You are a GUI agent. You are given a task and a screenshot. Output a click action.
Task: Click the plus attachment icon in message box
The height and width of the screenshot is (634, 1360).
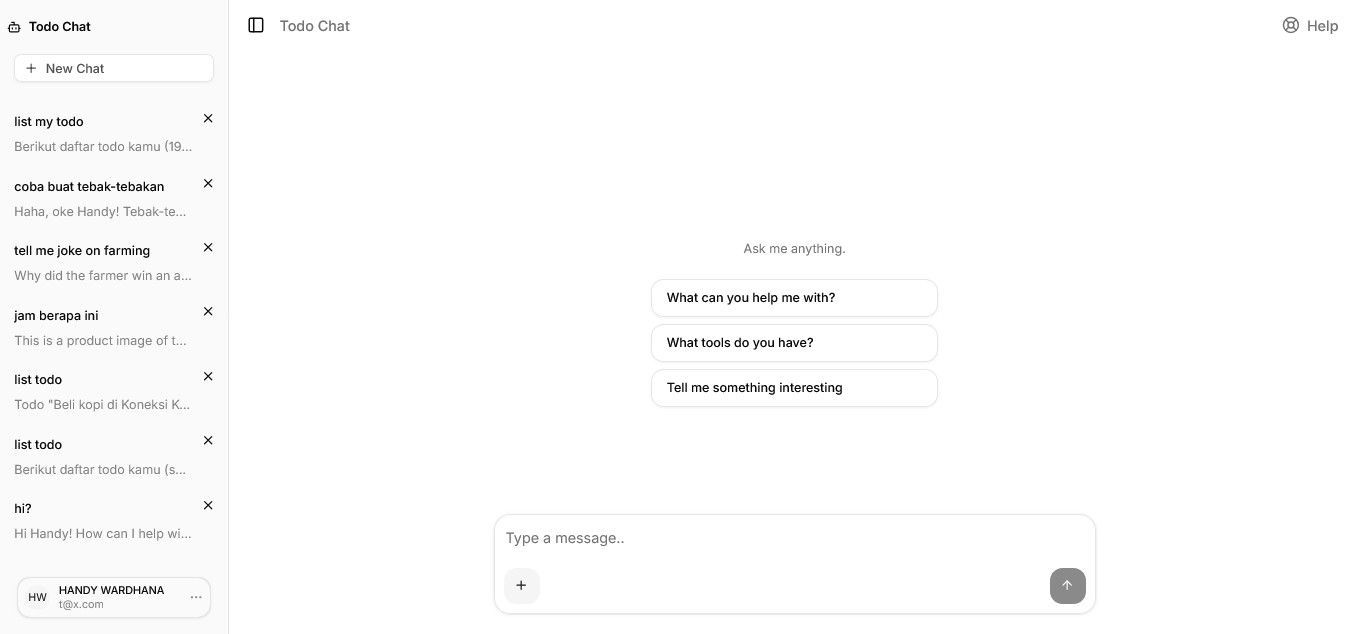point(521,585)
